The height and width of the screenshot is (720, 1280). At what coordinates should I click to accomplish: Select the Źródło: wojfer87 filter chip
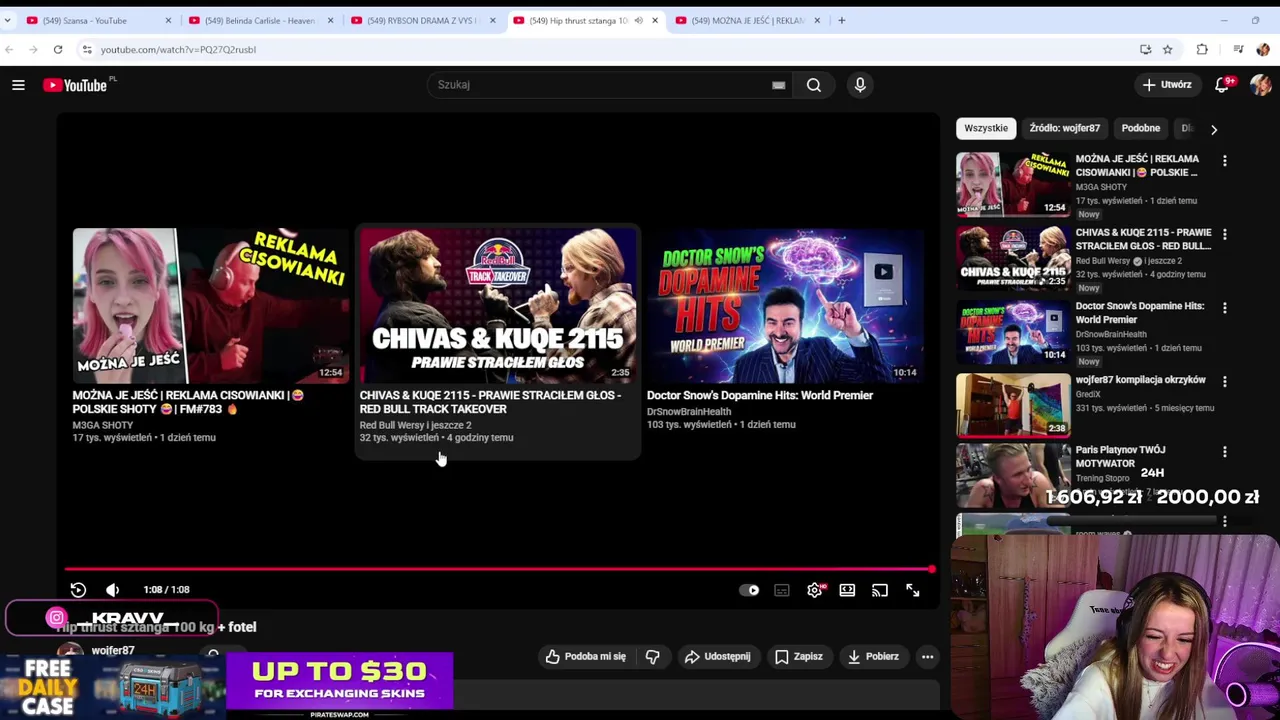1064,128
